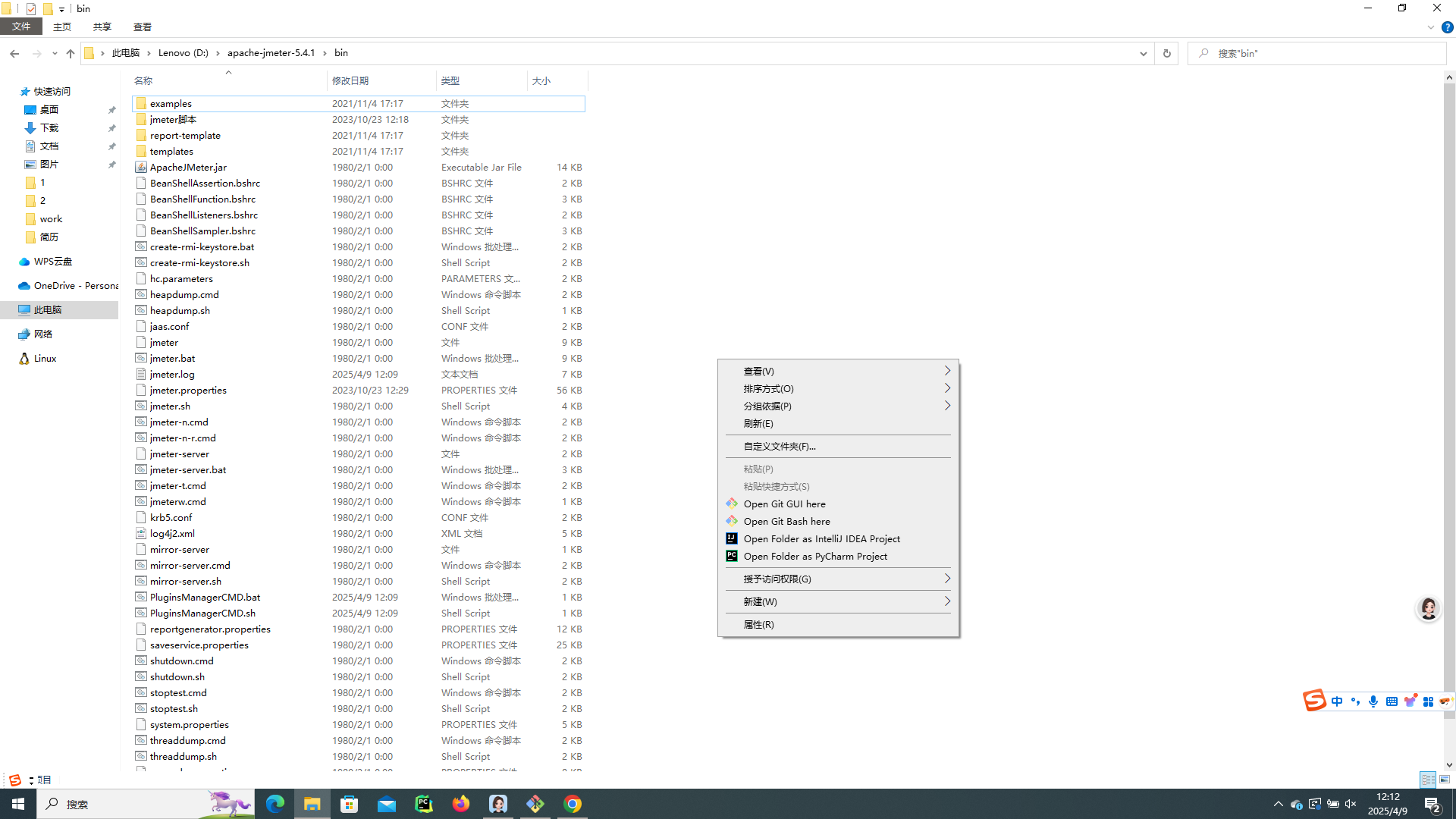Open the 查看 ribbon tab
1456x819 pixels.
[142, 27]
